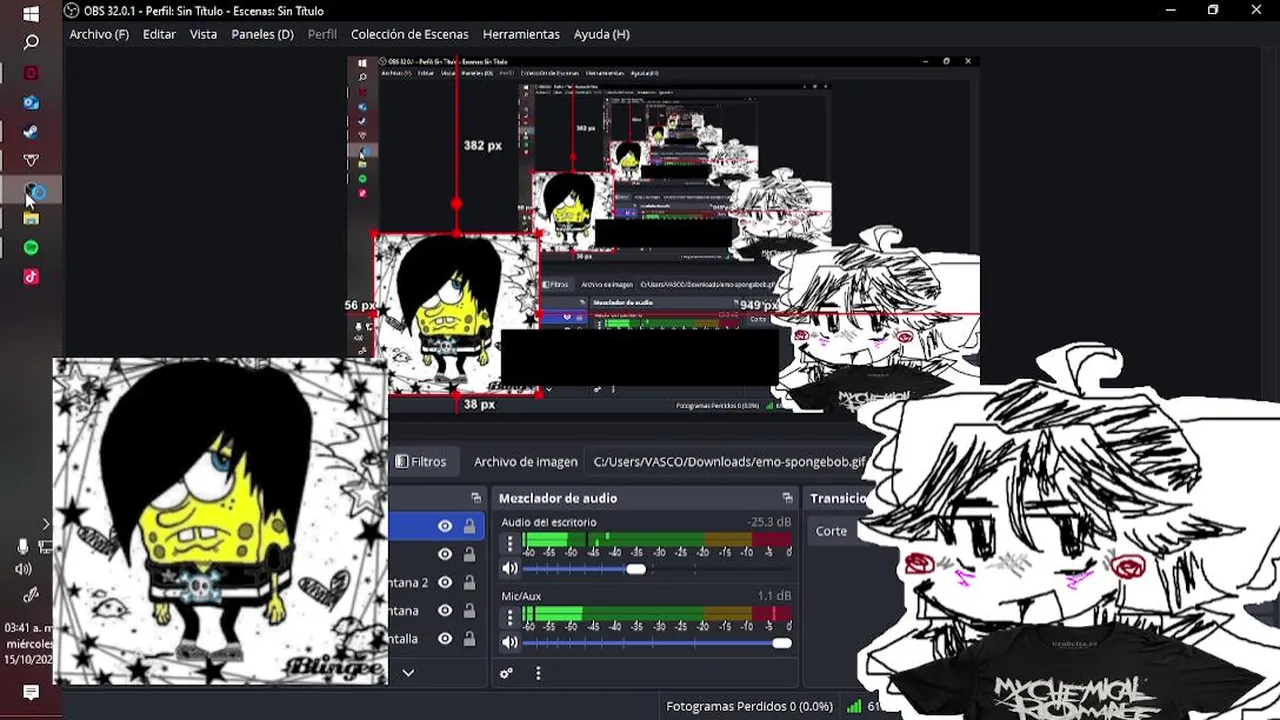Open options dots for Audio del escritorio

coord(510,543)
